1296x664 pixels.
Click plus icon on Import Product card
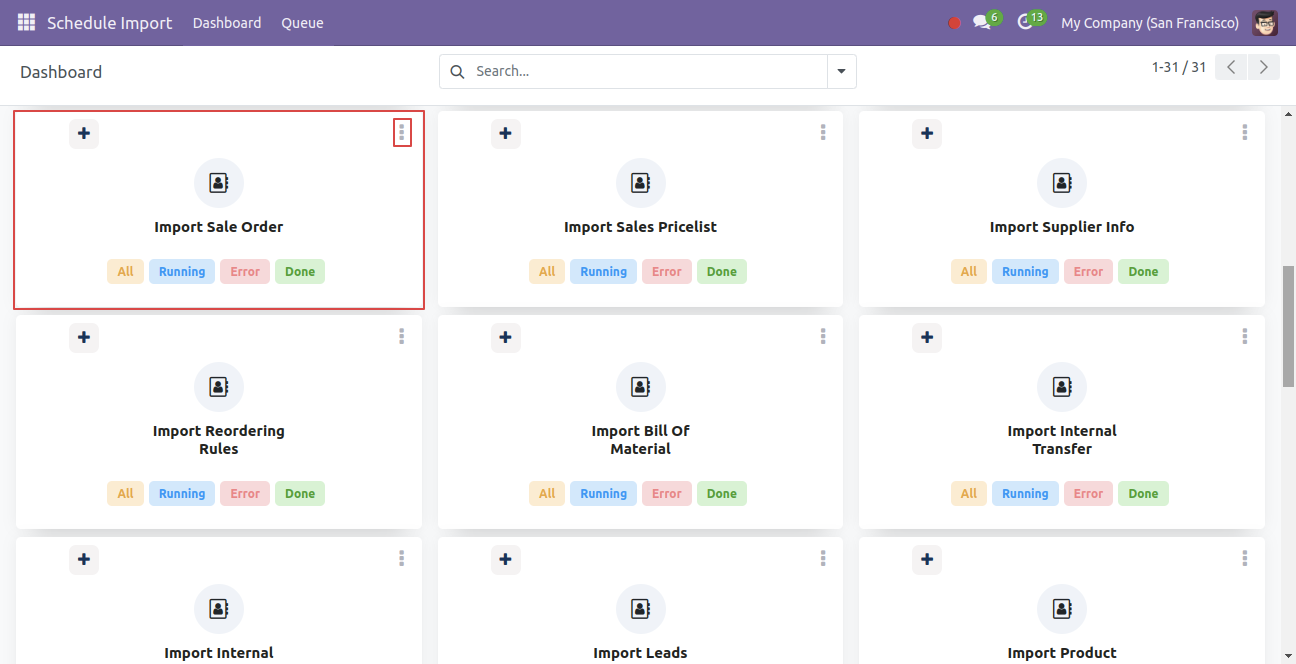tap(927, 559)
